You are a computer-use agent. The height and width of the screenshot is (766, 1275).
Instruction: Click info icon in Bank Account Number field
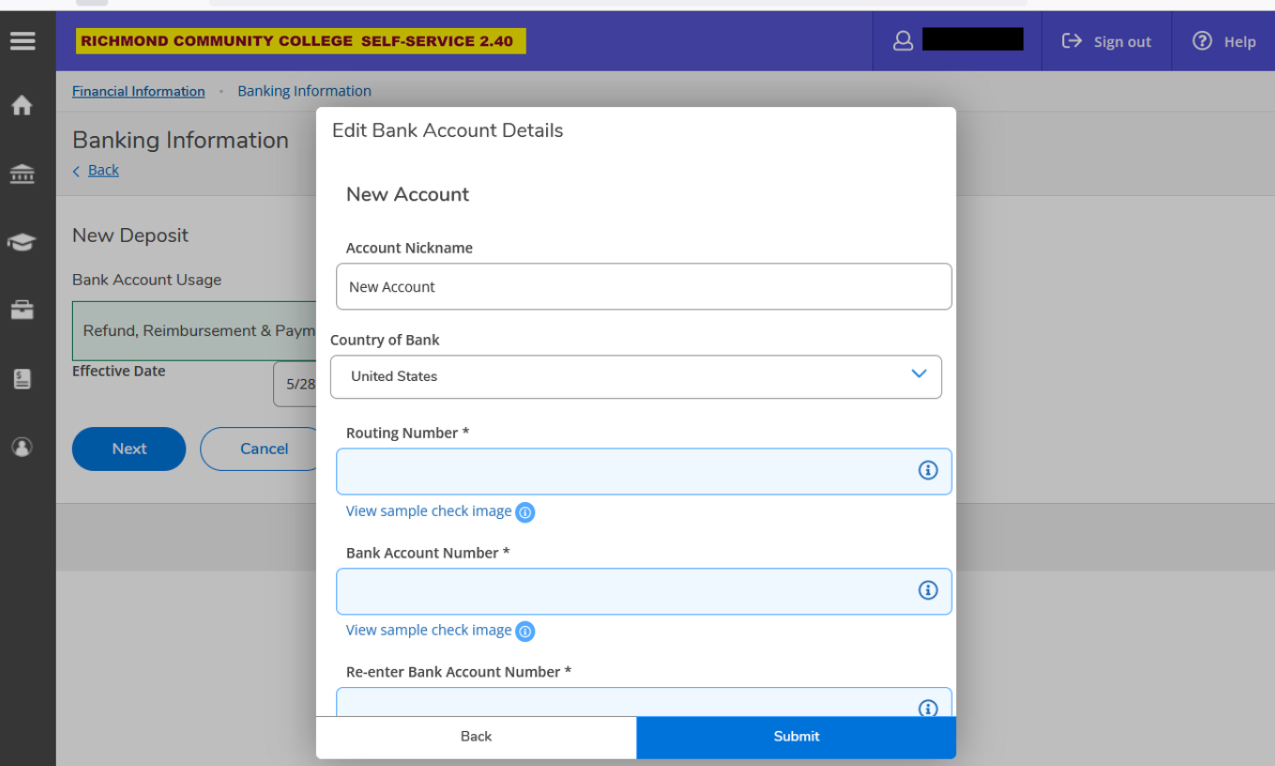pyautogui.click(x=927, y=590)
